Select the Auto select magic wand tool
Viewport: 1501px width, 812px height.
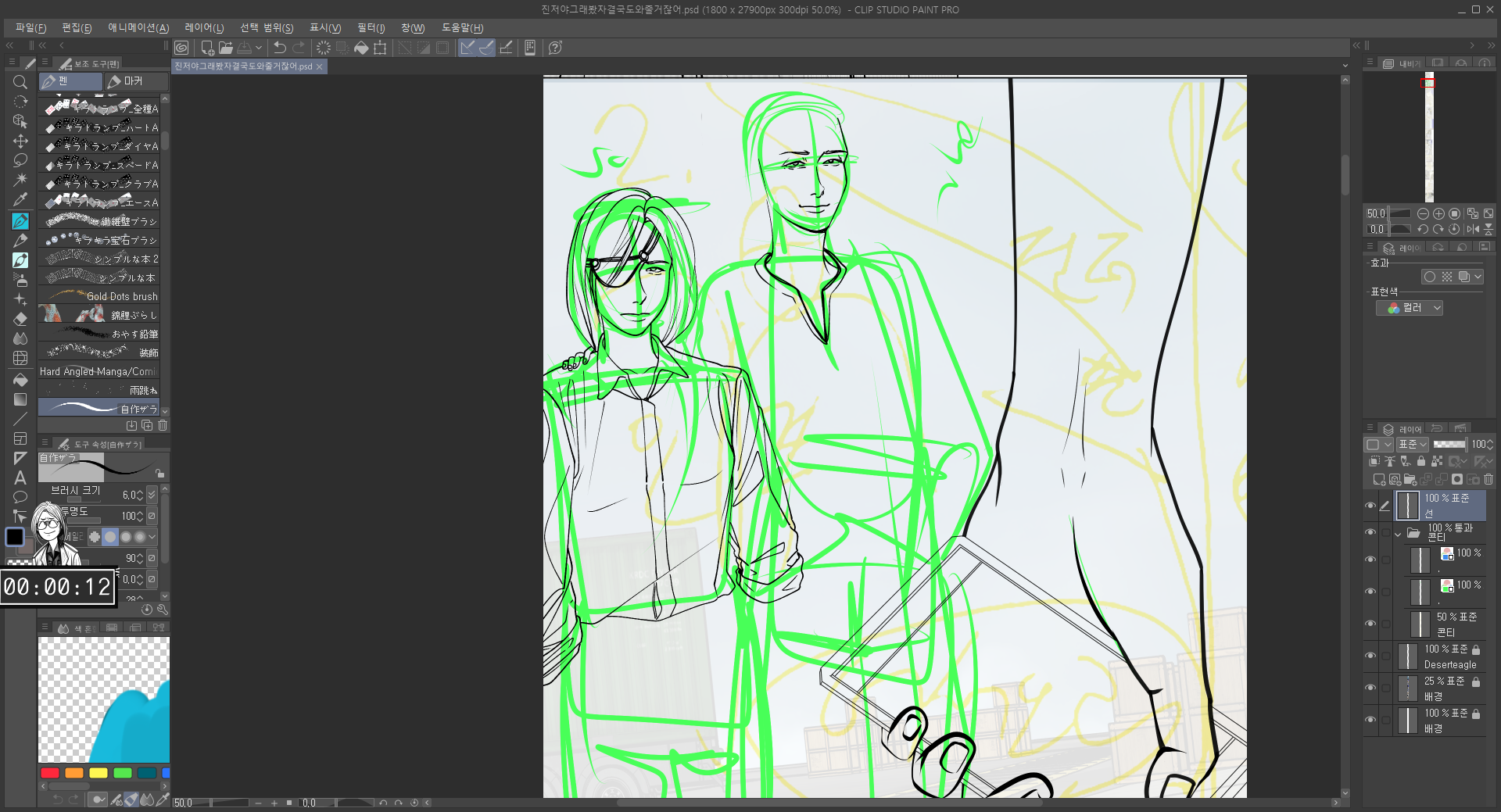pyautogui.click(x=20, y=181)
